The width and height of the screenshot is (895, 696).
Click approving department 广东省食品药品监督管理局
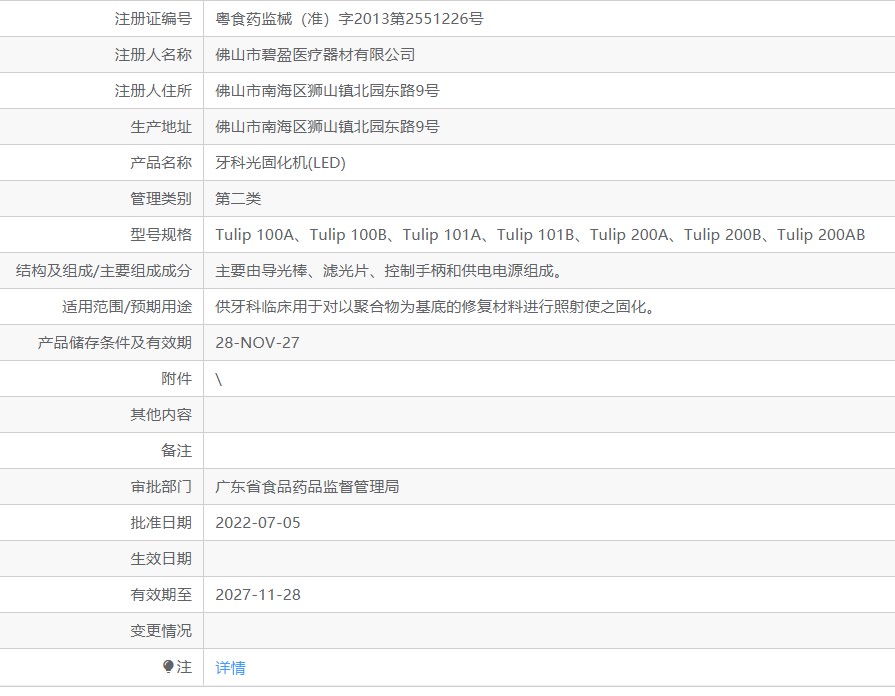307,486
